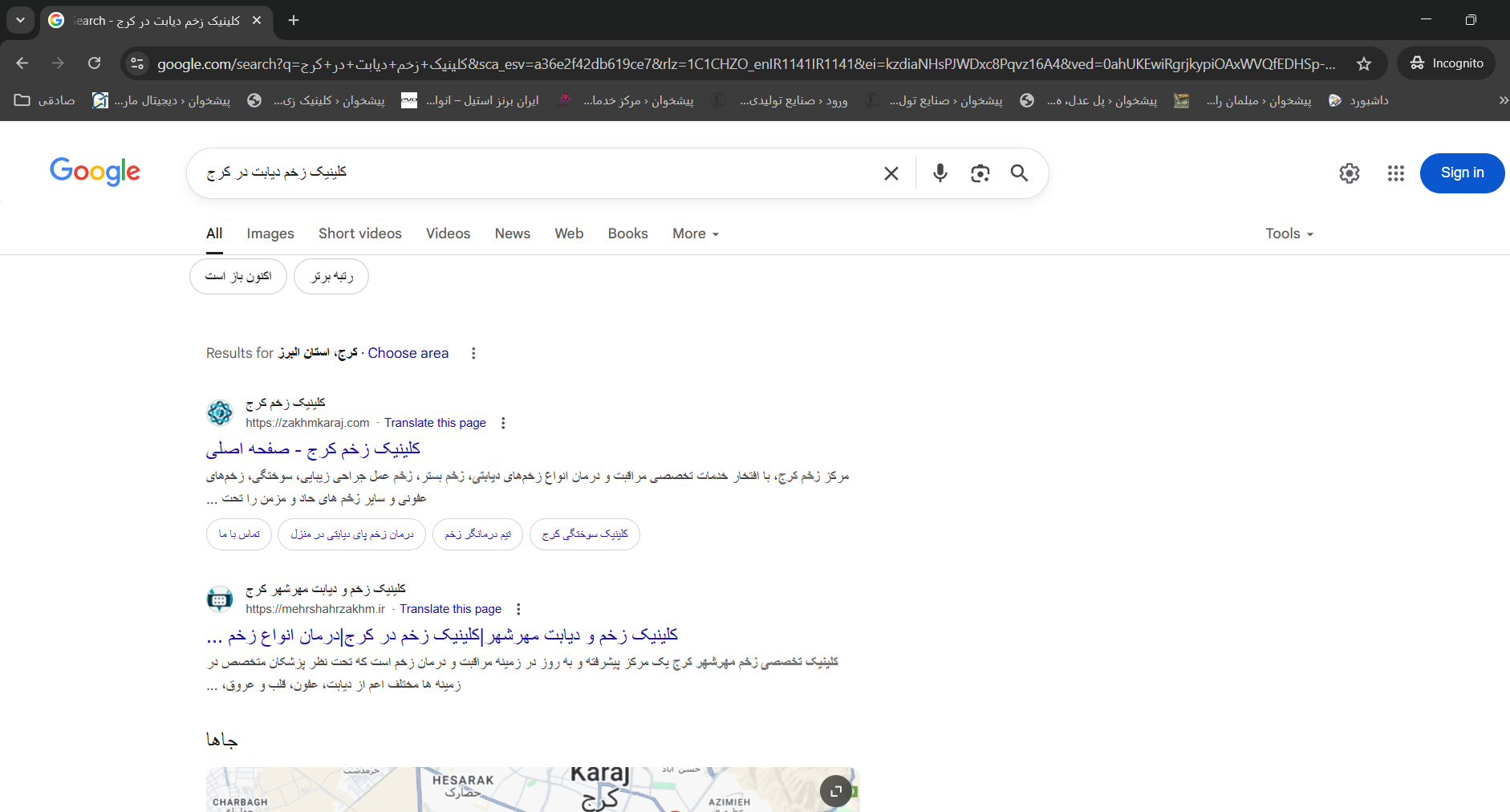Viewport: 1510px width, 812px height.
Task: Click the تیم درمانگر زخم chip
Action: tap(477, 534)
